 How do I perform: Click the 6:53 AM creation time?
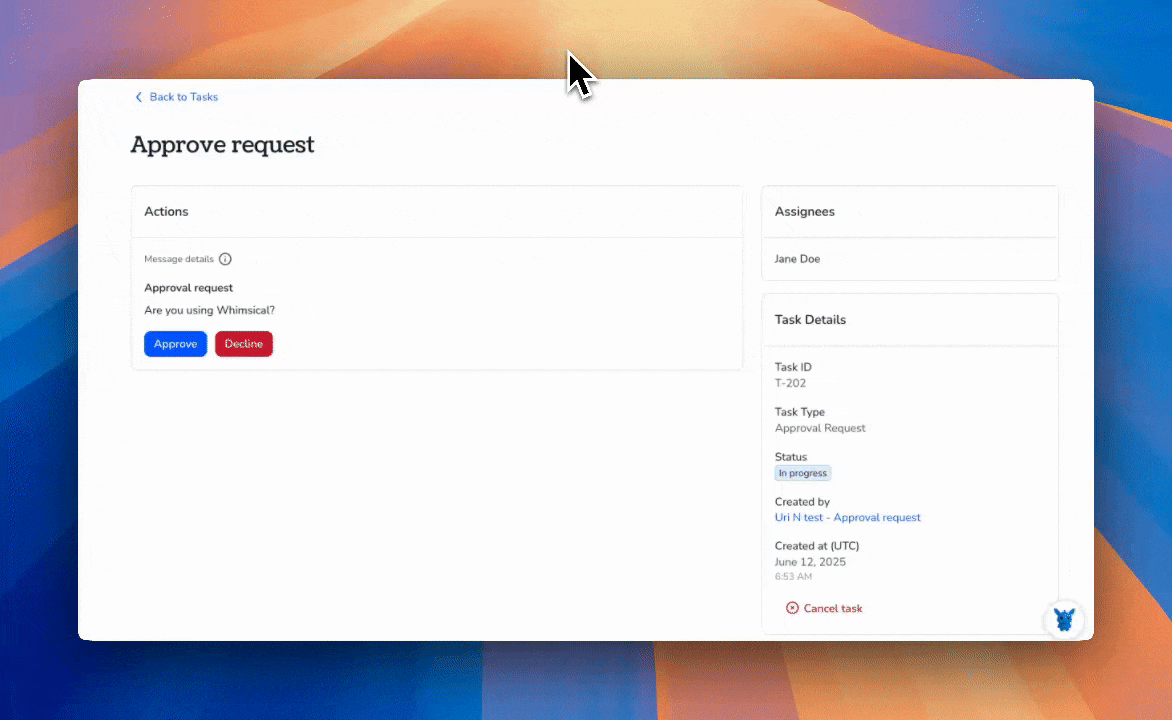[x=793, y=576]
